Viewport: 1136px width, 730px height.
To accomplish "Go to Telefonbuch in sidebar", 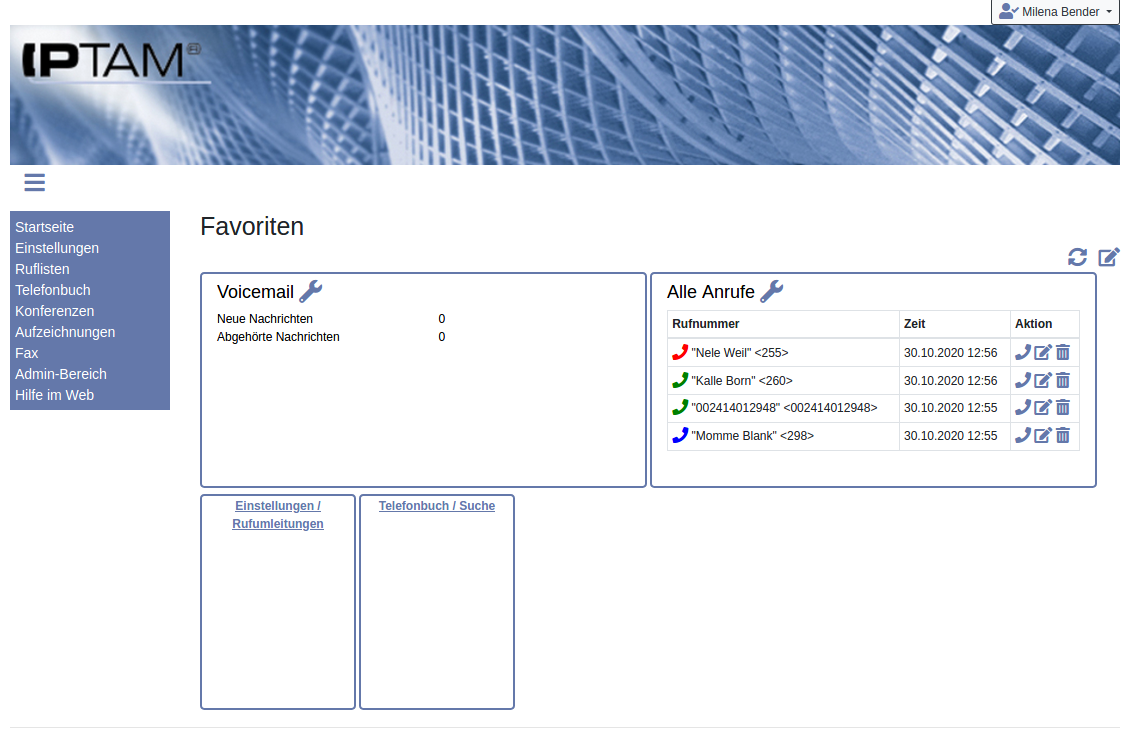I will 53,290.
